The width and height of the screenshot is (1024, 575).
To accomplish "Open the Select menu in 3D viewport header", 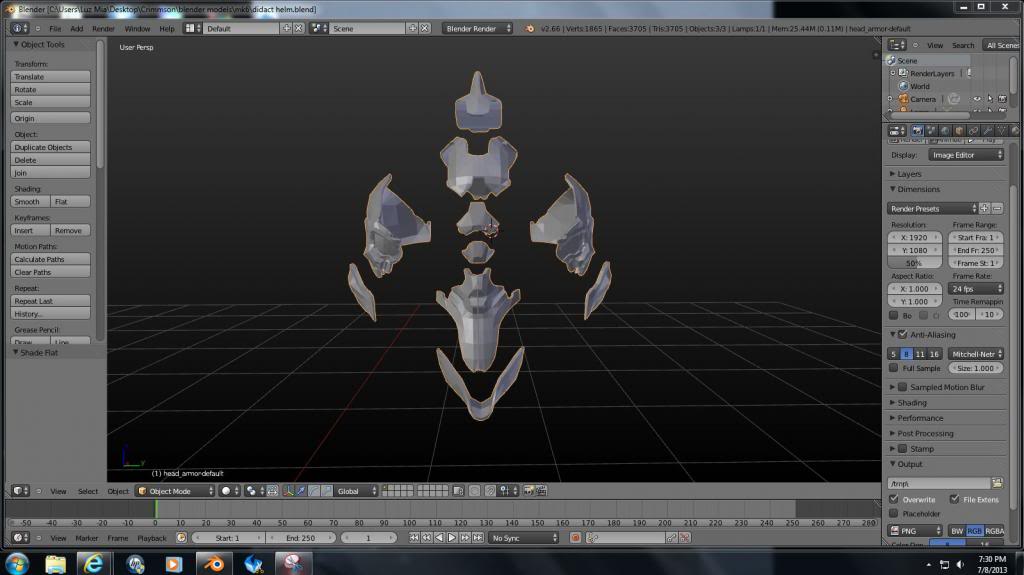I will point(88,491).
